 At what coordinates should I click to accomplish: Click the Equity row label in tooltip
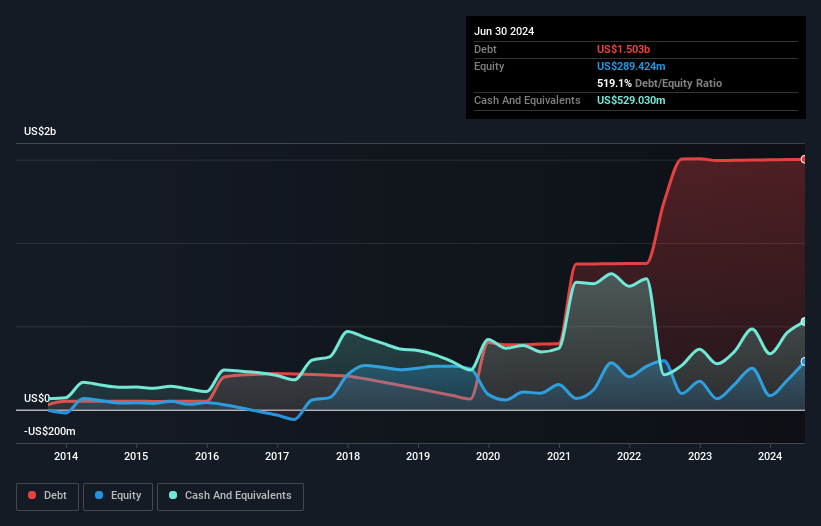pos(489,66)
